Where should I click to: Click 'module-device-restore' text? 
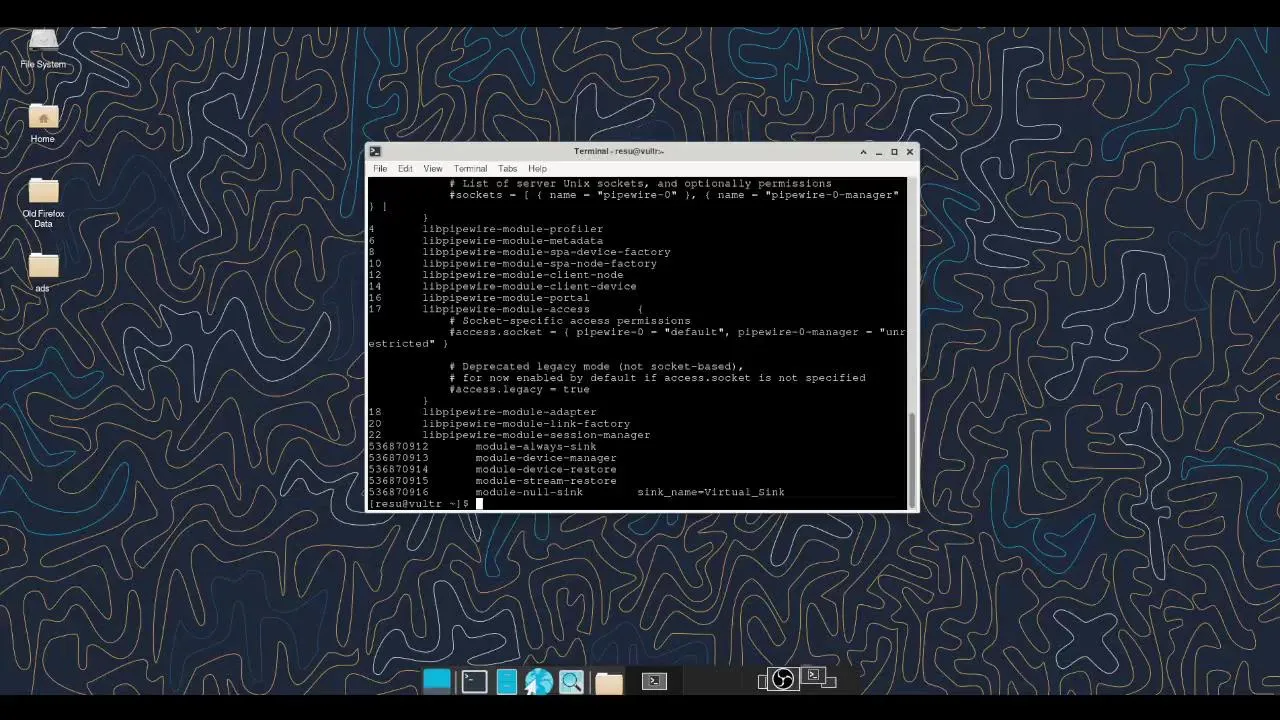point(546,470)
